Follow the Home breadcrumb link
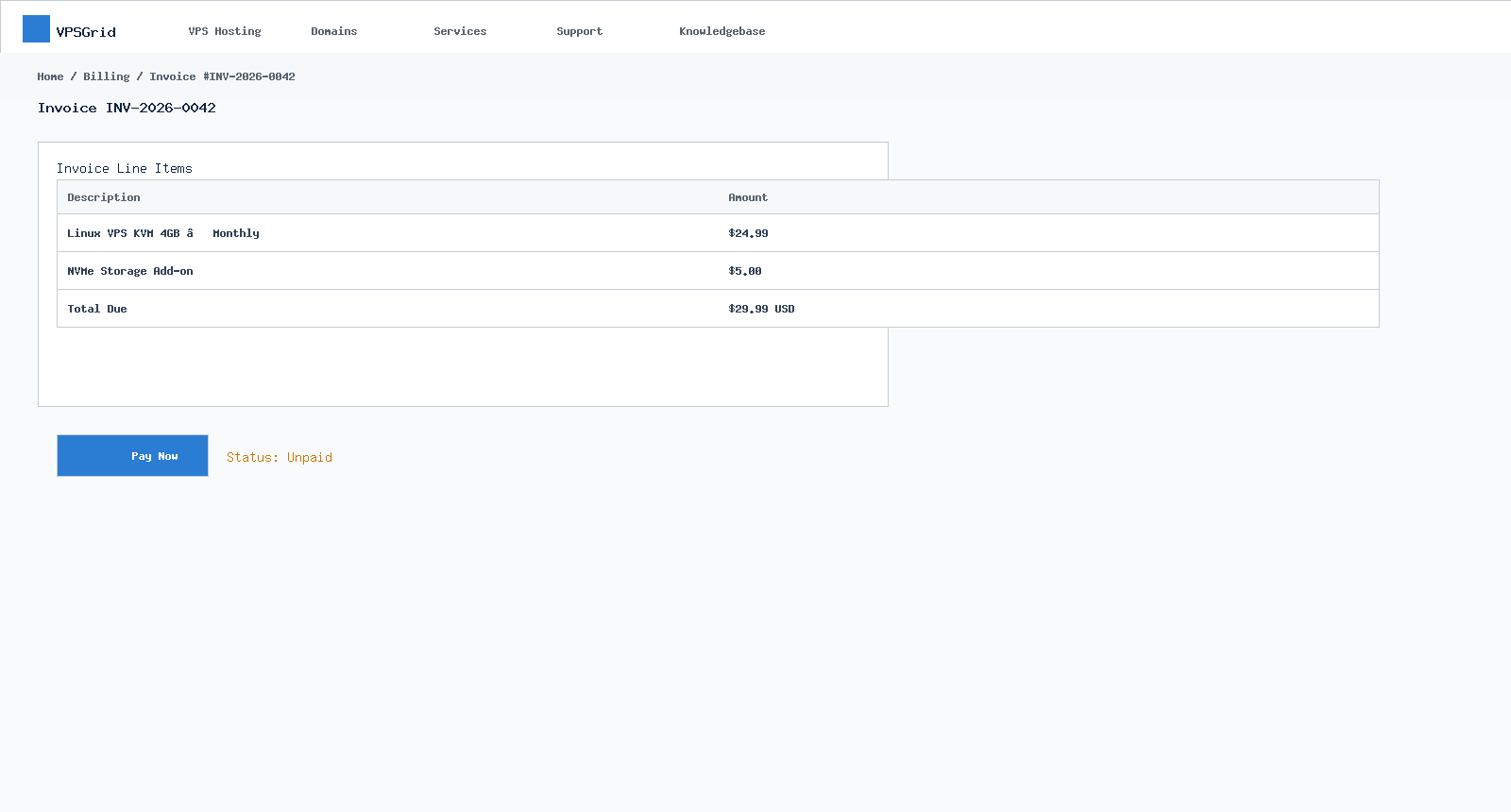This screenshot has width=1511, height=812. [51, 76]
